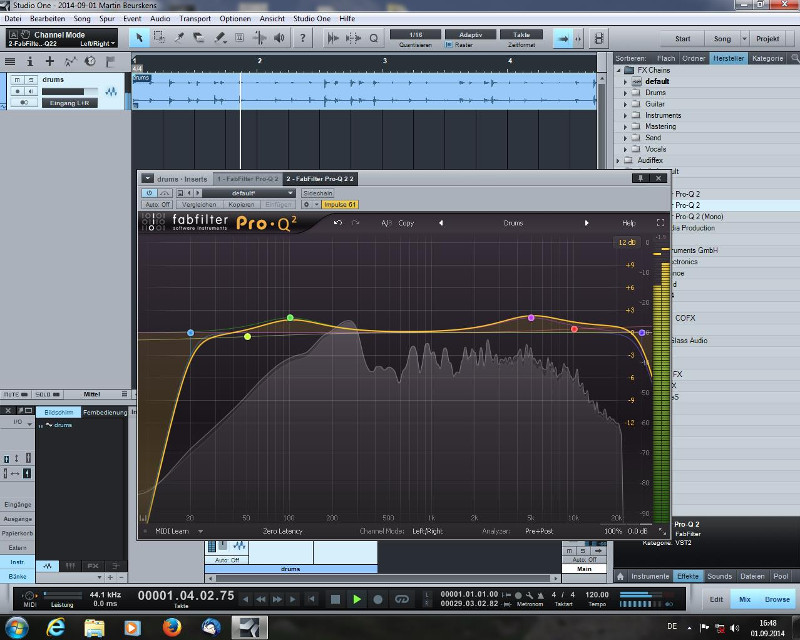Viewport: 800px width, 640px height.
Task: Open the Edit view button
Action: point(716,599)
